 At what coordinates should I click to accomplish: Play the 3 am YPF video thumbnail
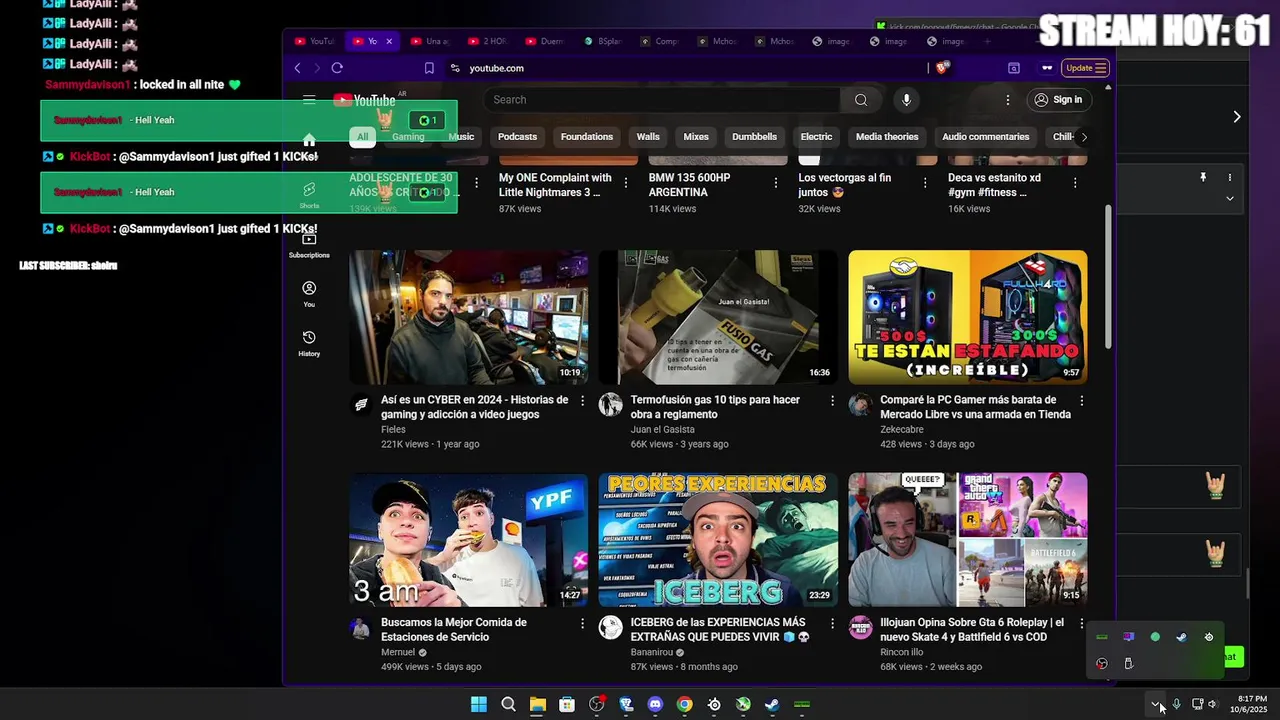pyautogui.click(x=468, y=540)
